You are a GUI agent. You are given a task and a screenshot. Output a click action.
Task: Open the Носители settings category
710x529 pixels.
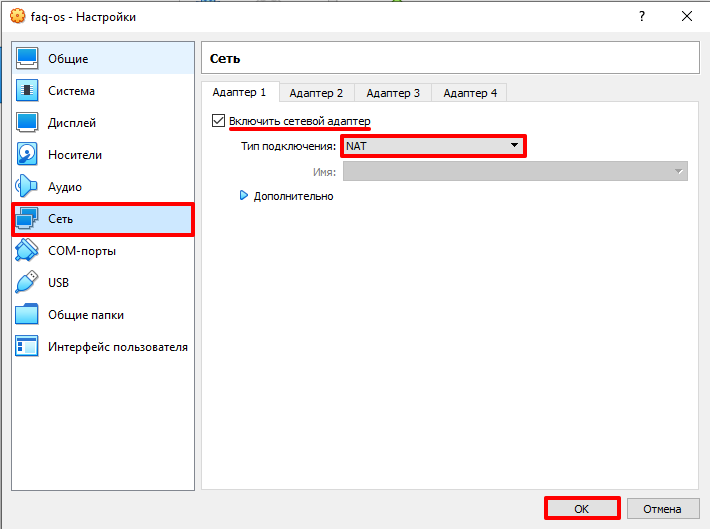click(103, 154)
